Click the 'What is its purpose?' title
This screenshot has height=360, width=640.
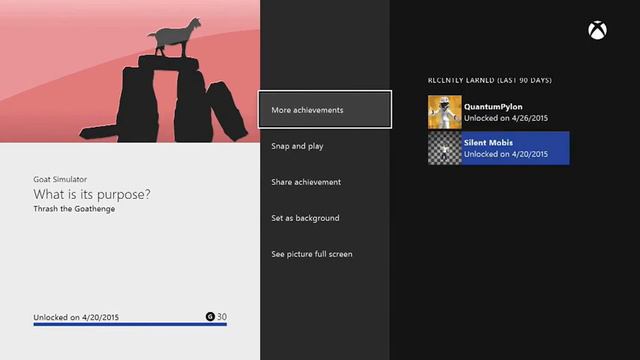coord(92,194)
